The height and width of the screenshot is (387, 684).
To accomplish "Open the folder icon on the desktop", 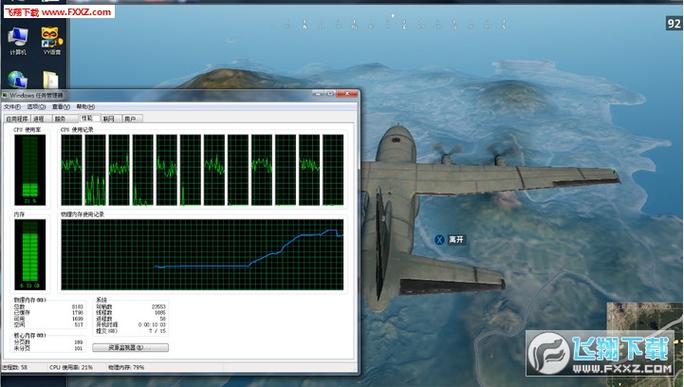I will [x=51, y=80].
